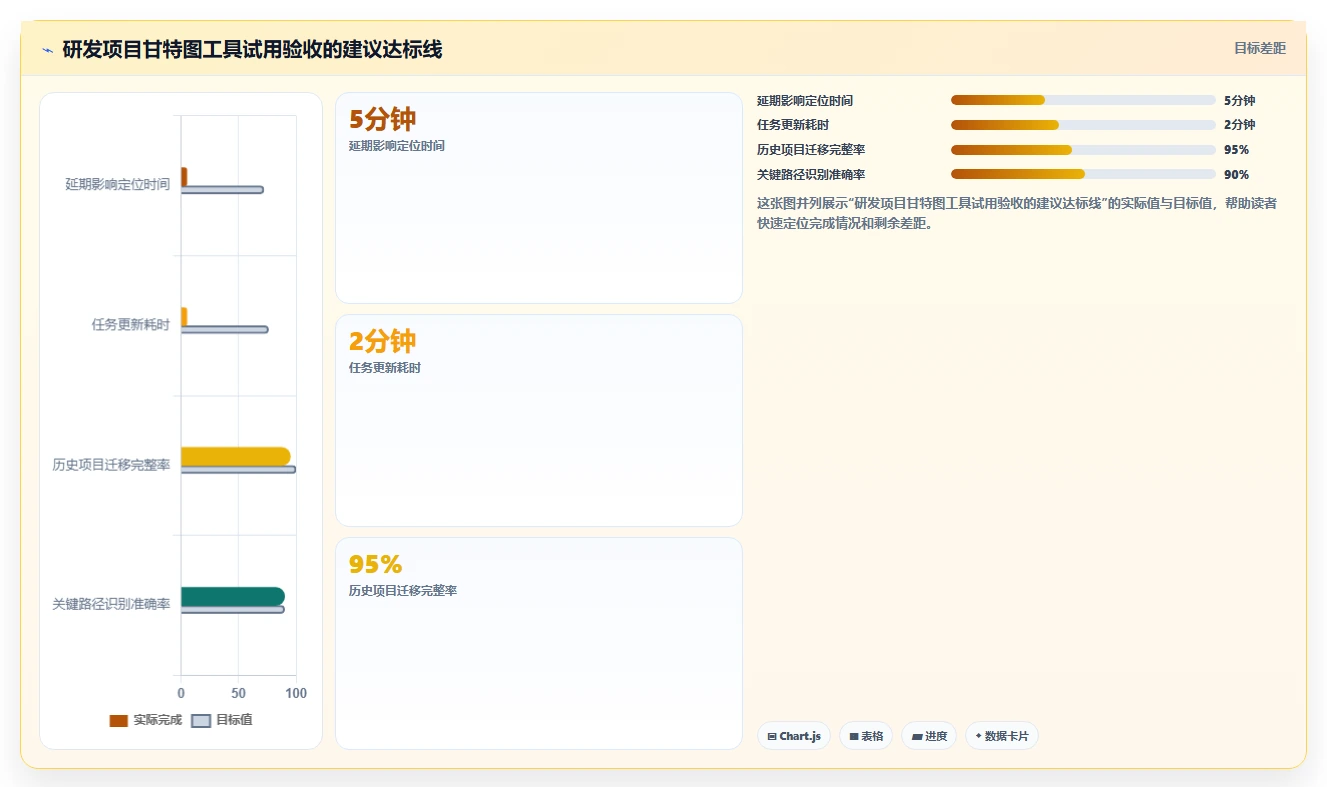The height and width of the screenshot is (787, 1327).
Task: Click the orange 实际完成 legend swatch
Action: [x=119, y=720]
